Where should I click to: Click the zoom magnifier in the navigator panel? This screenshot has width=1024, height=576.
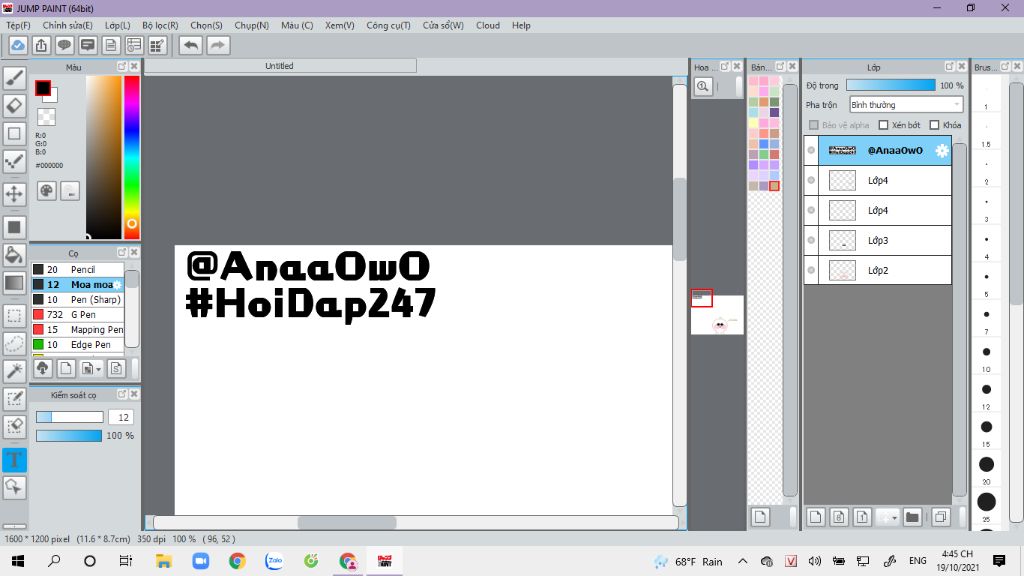tap(703, 86)
